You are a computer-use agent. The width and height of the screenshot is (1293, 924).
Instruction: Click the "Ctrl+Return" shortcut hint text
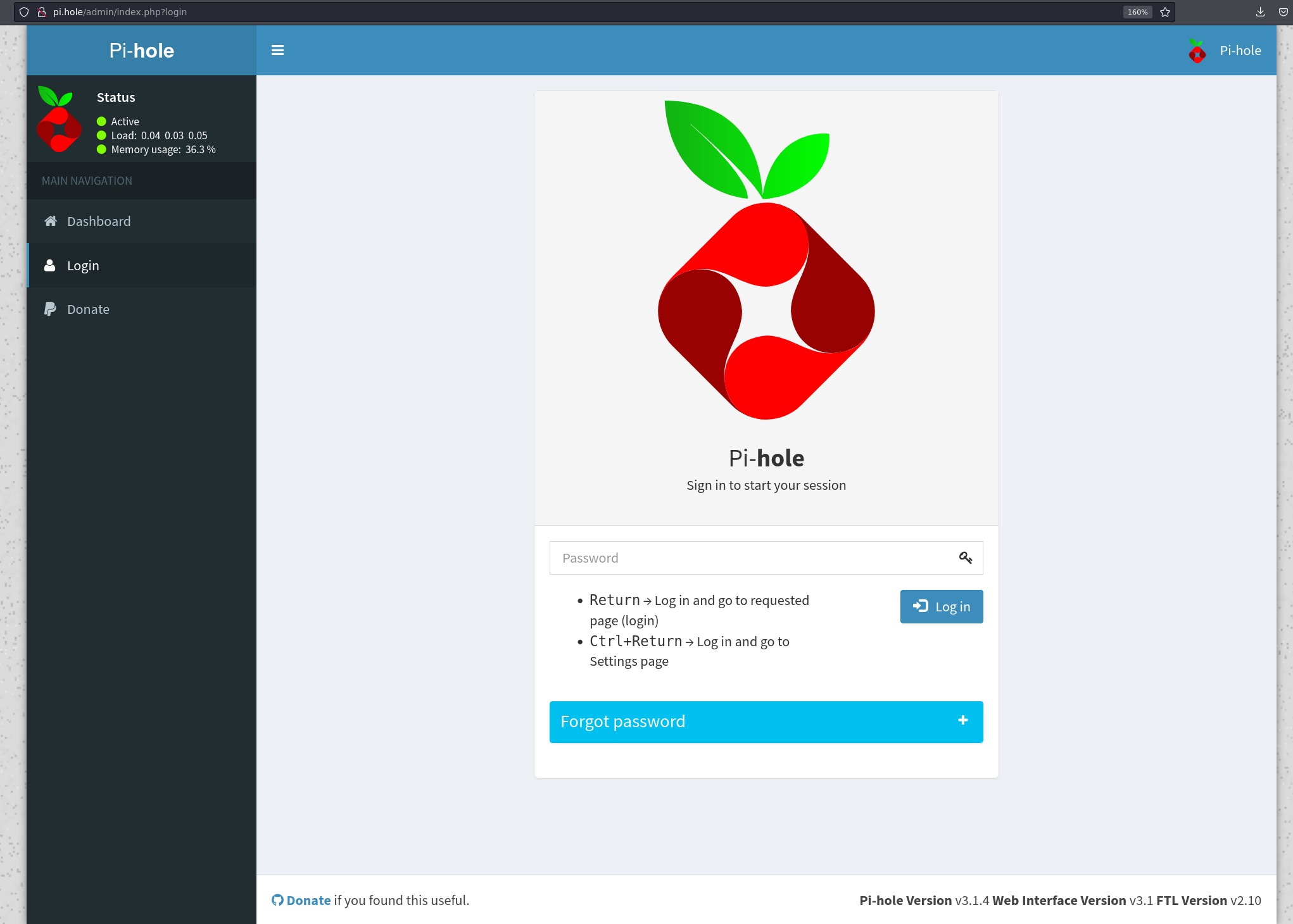(636, 641)
